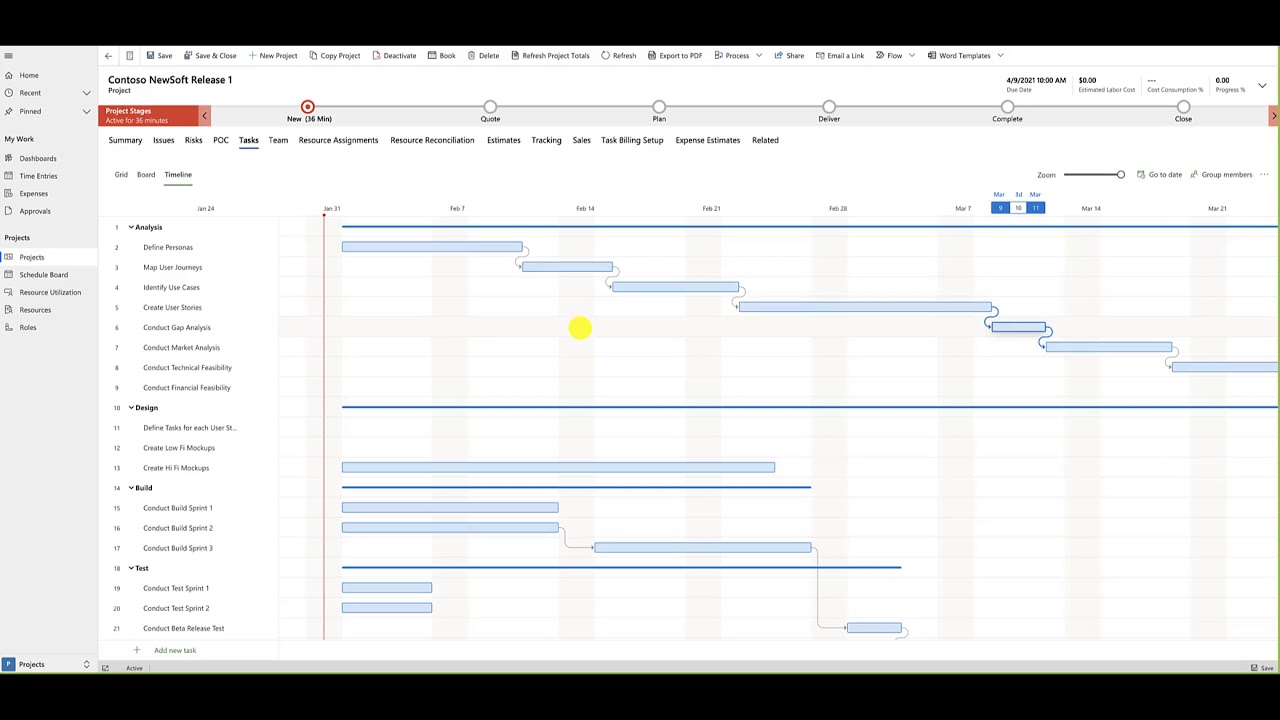The height and width of the screenshot is (720, 1280).
Task: Open the Team tab
Action: [x=278, y=140]
